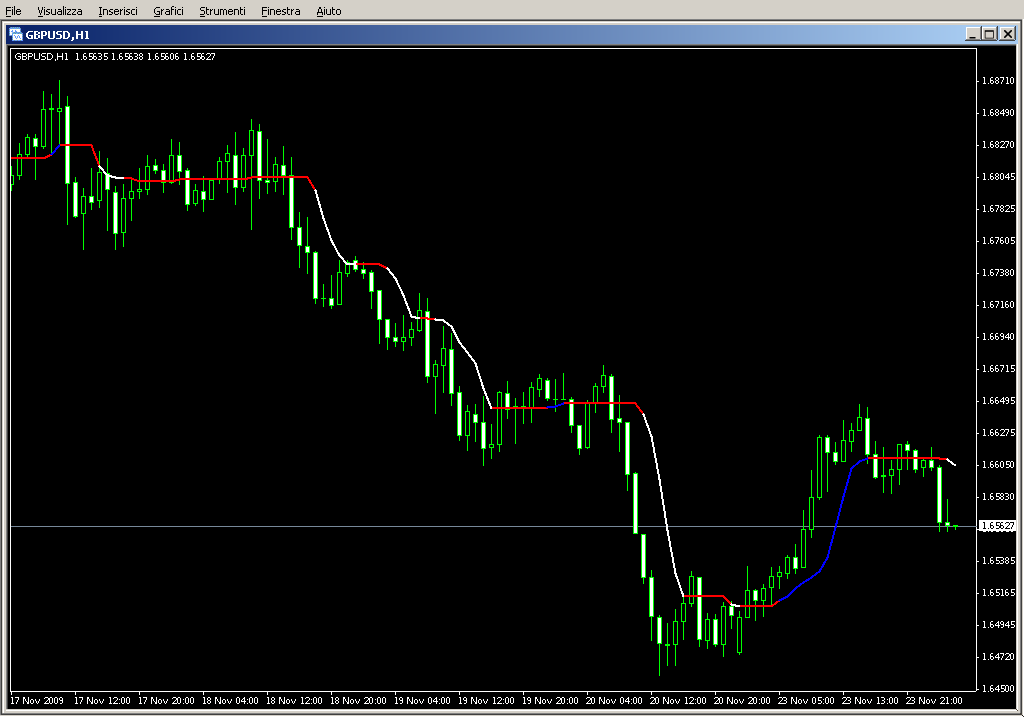The width and height of the screenshot is (1024, 717).
Task: Click the 18 Nov 04:00 time label
Action: point(230,701)
